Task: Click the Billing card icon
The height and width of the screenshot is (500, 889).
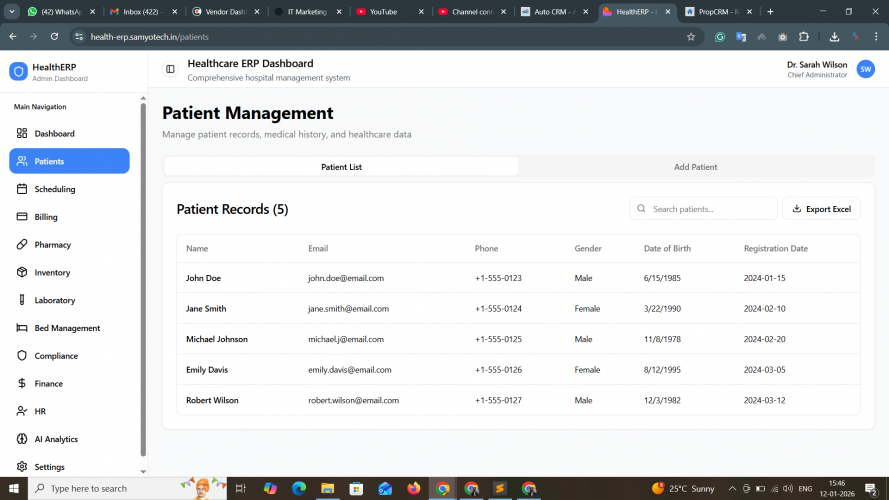Action: point(22,217)
